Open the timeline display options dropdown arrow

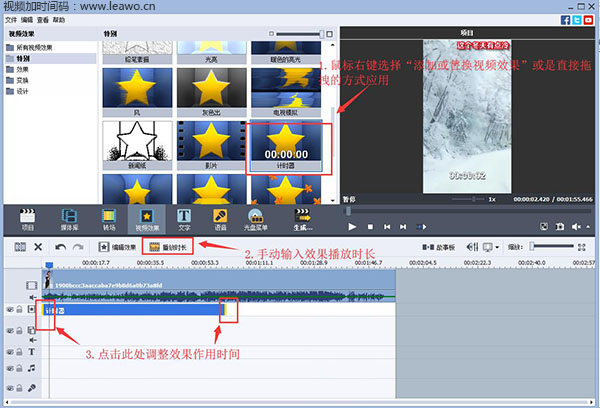(497, 247)
